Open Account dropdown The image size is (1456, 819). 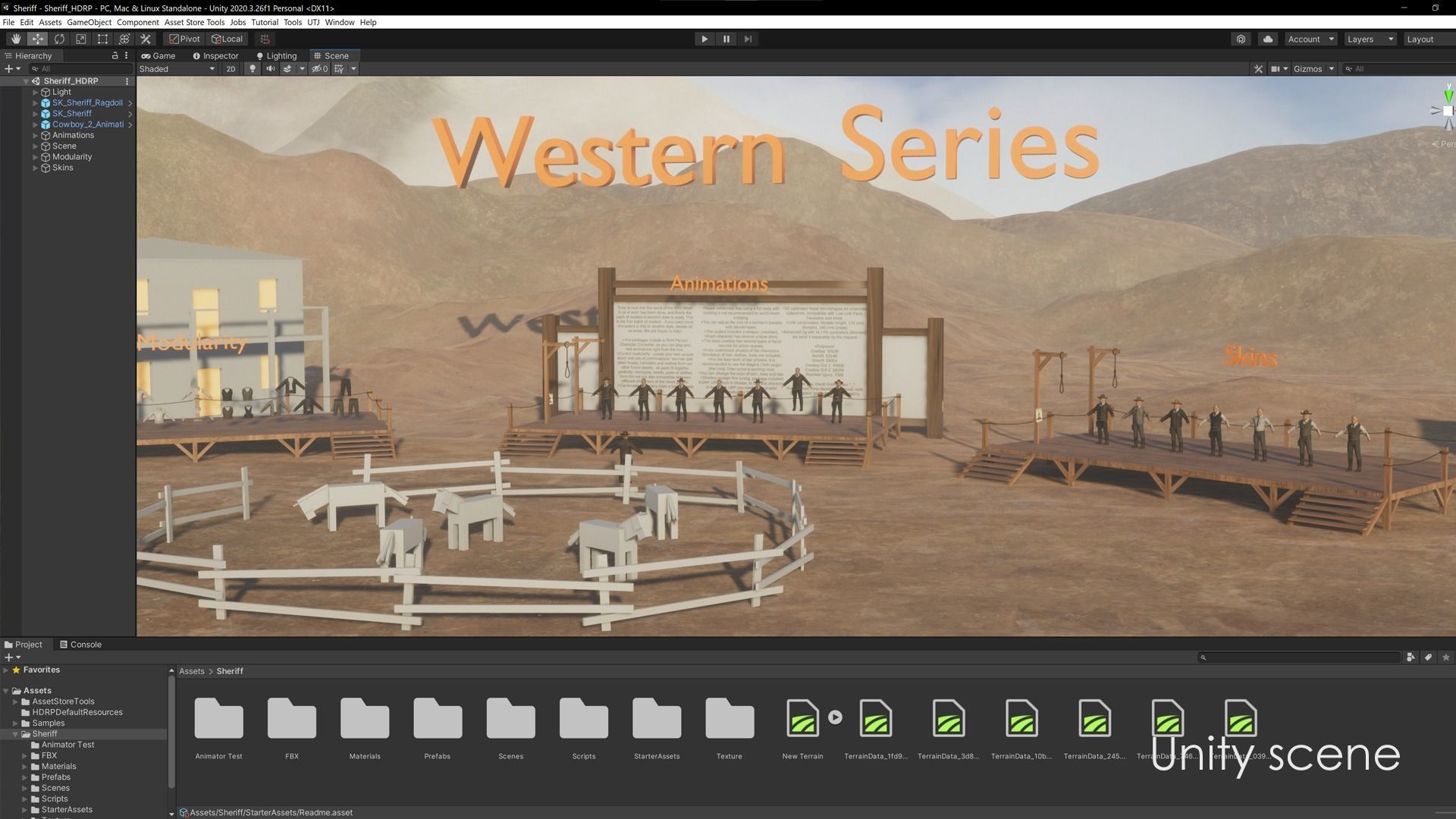click(1311, 39)
